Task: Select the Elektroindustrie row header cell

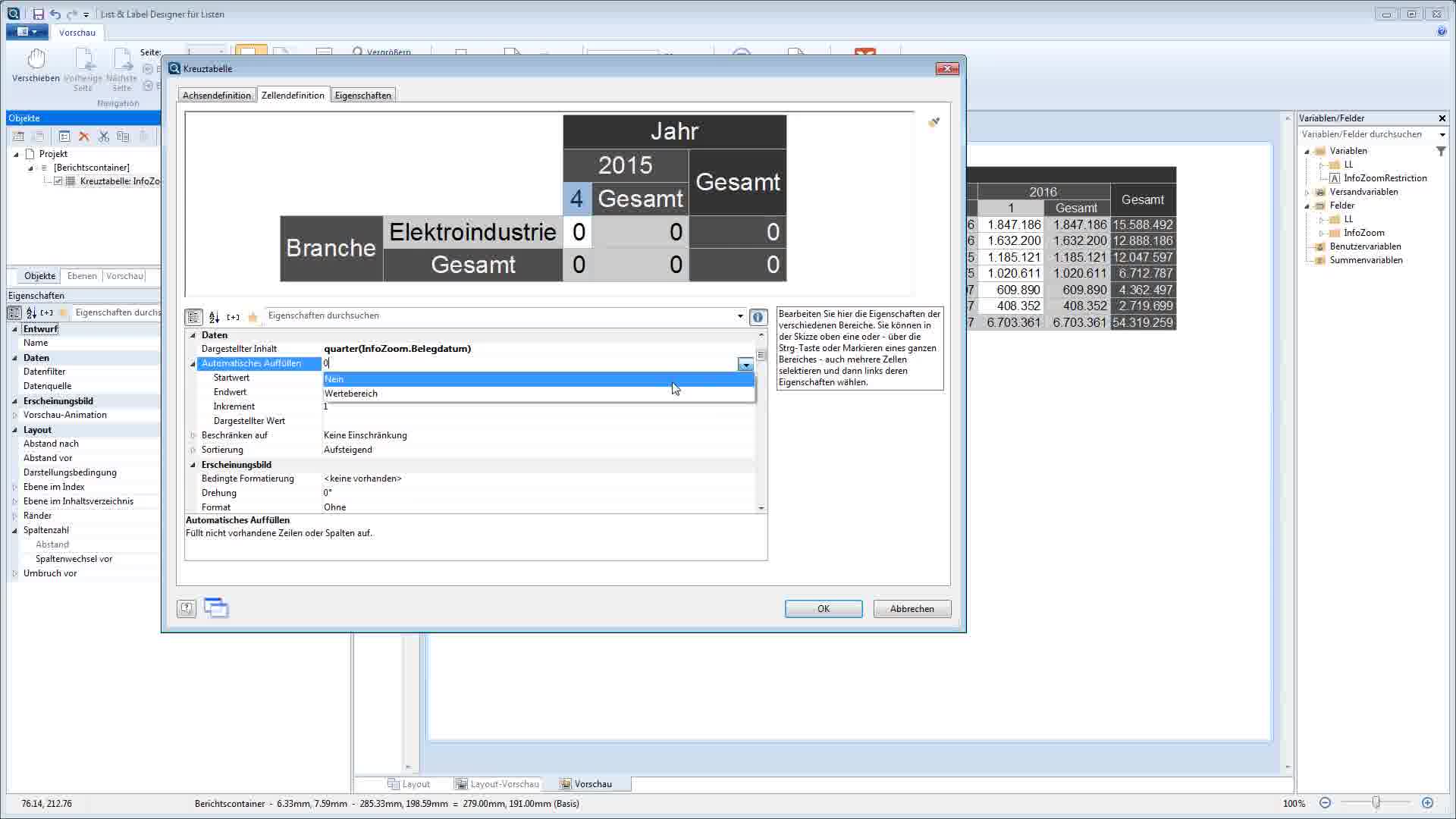Action: point(472,232)
